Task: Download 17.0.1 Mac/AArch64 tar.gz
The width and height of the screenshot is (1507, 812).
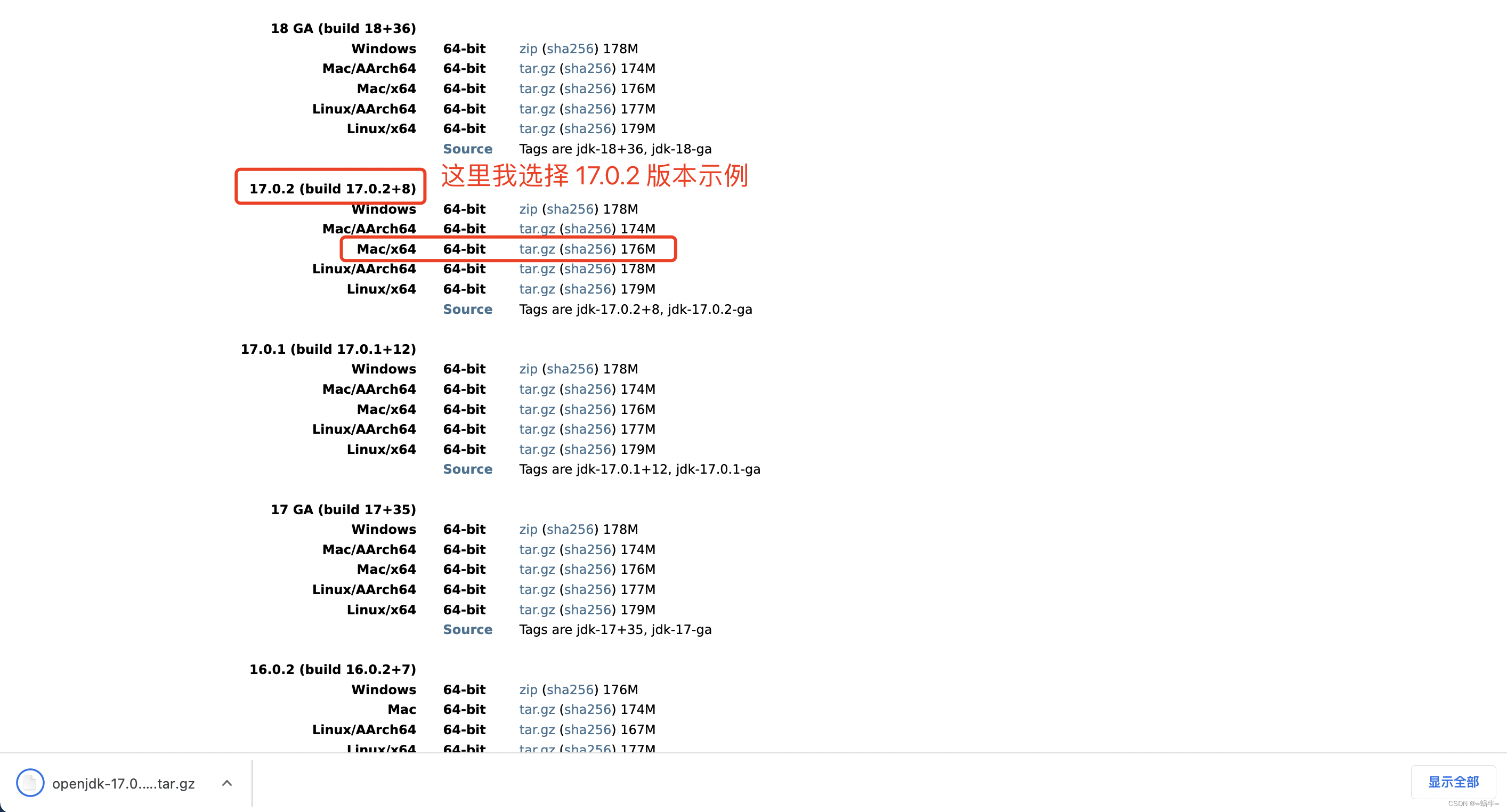Action: tap(537, 389)
